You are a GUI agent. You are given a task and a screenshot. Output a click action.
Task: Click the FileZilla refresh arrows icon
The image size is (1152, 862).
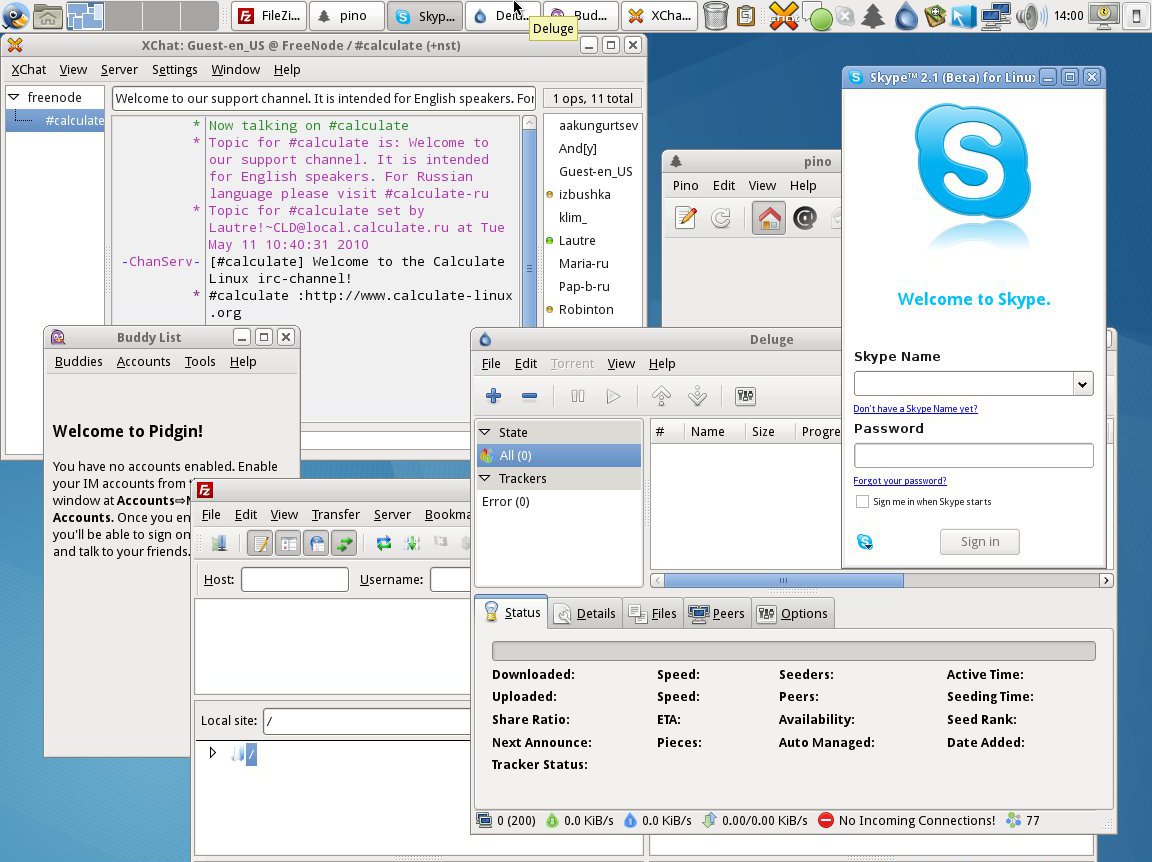(383, 543)
